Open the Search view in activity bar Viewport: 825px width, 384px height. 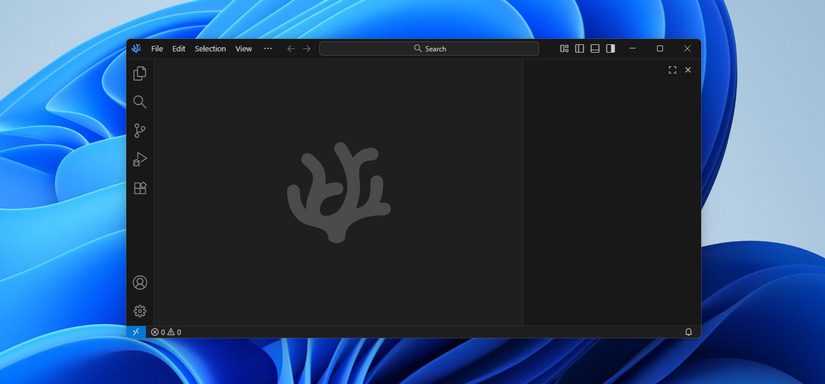(139, 102)
